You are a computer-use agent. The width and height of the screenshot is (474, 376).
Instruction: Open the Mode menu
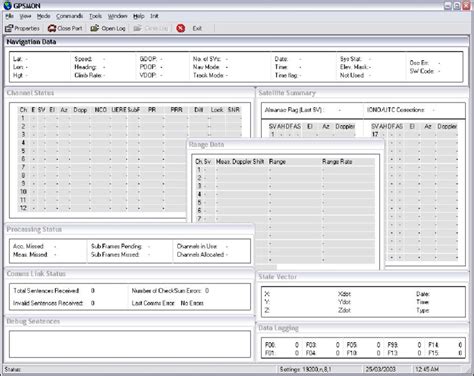[43, 16]
